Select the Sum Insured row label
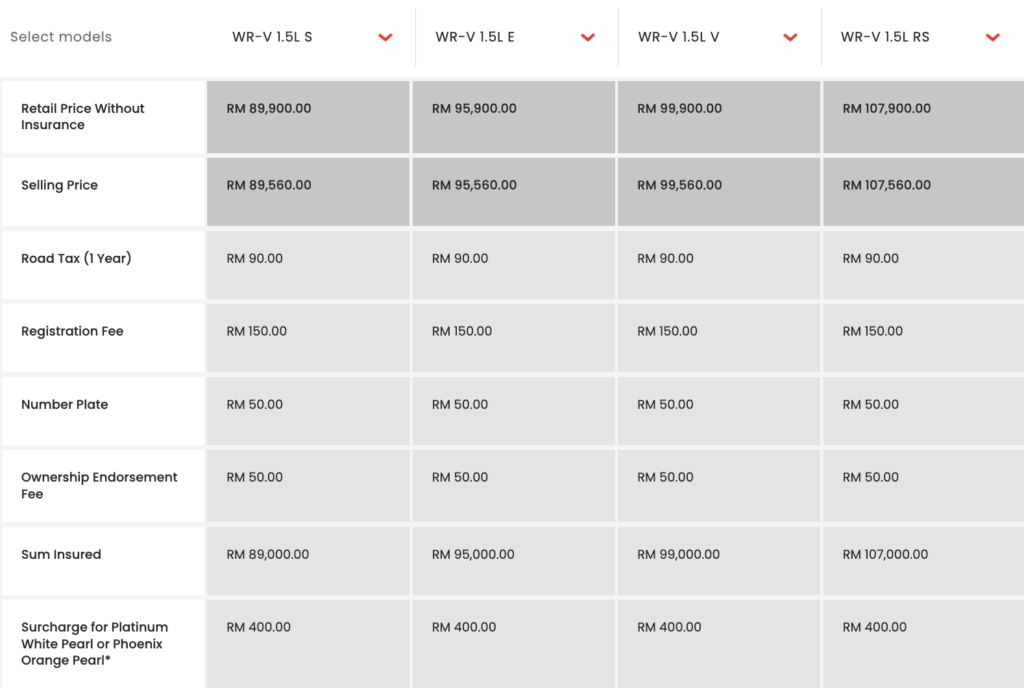Screen dimensions: 1024x688 click(61, 554)
